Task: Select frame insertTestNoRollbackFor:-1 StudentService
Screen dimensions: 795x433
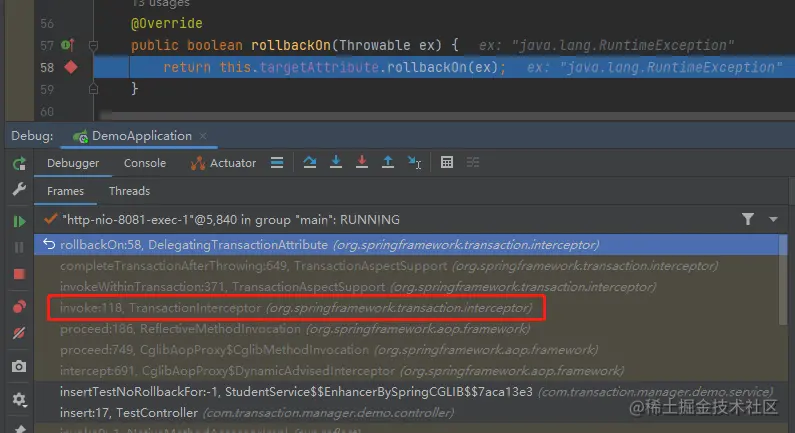Action: point(408,392)
